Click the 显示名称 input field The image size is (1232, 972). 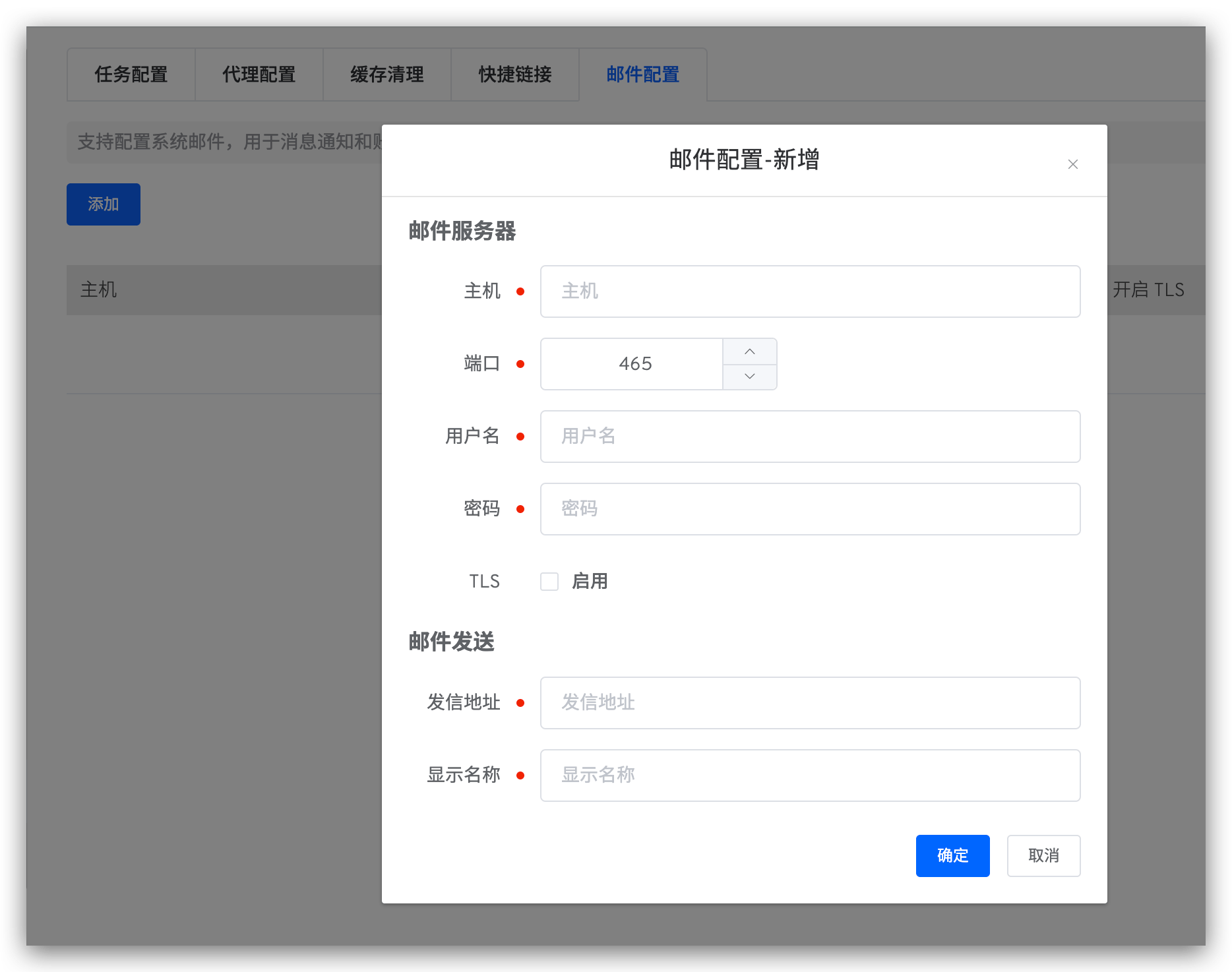pos(810,775)
